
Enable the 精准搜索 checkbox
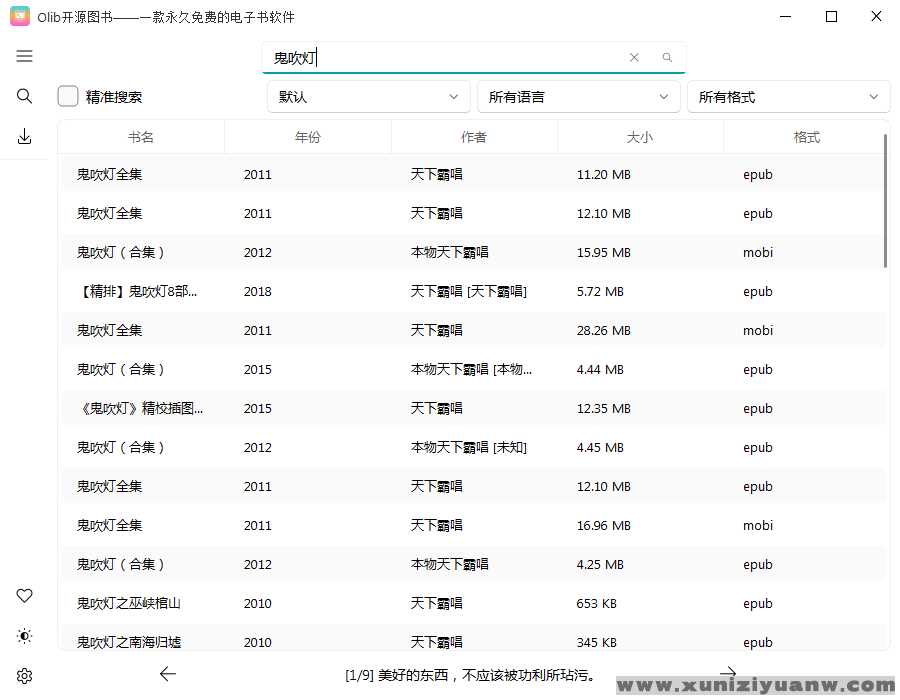coord(68,96)
